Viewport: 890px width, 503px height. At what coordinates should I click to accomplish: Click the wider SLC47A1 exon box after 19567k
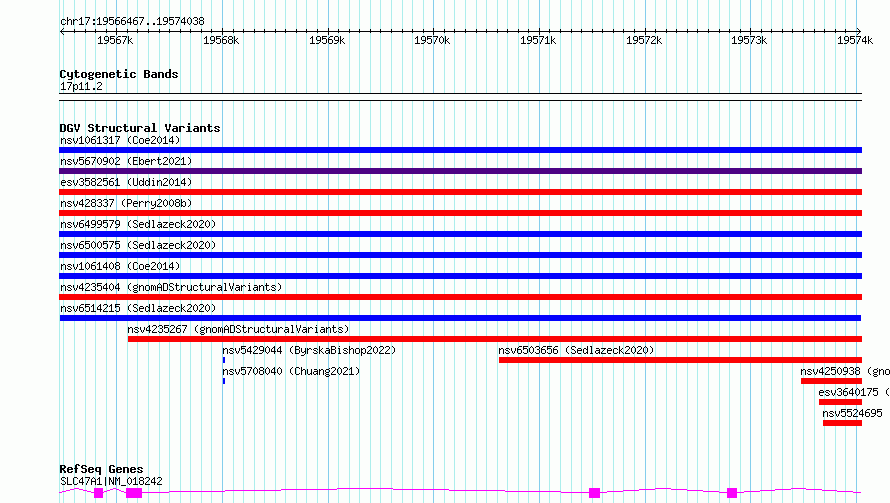pos(134,493)
